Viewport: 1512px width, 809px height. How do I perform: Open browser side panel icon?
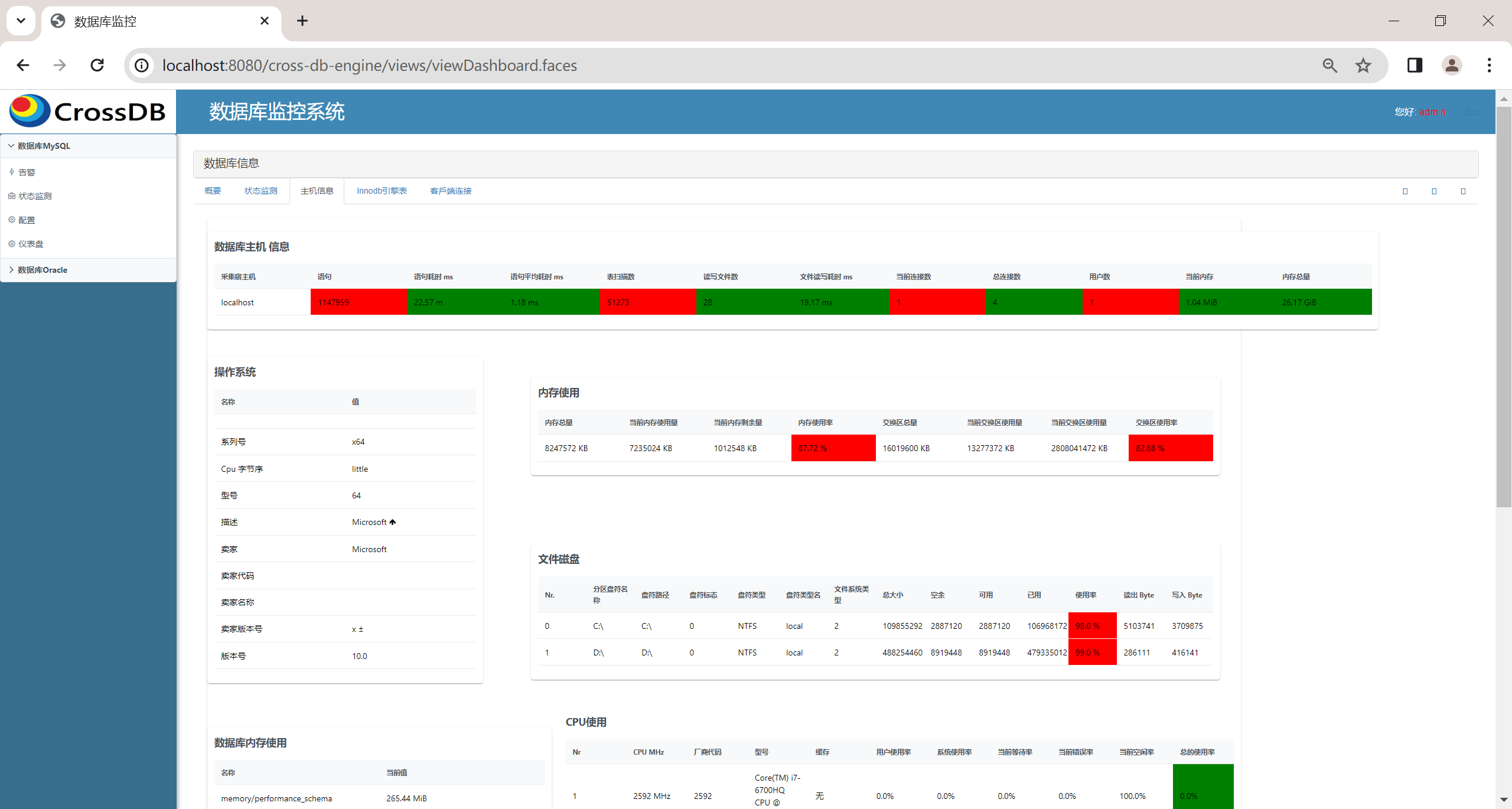click(x=1415, y=66)
